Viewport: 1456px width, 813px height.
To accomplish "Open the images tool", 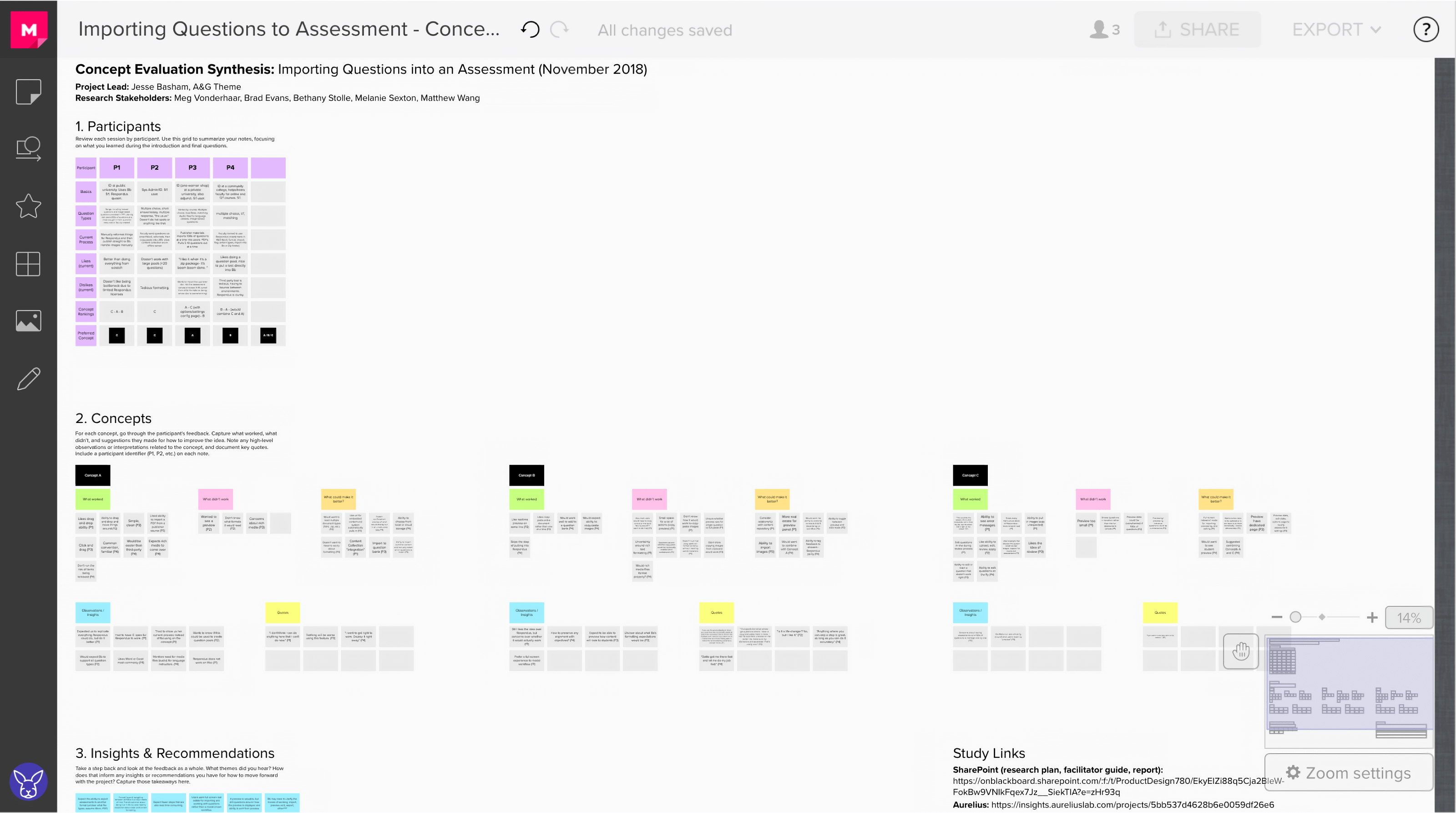I will (28, 320).
